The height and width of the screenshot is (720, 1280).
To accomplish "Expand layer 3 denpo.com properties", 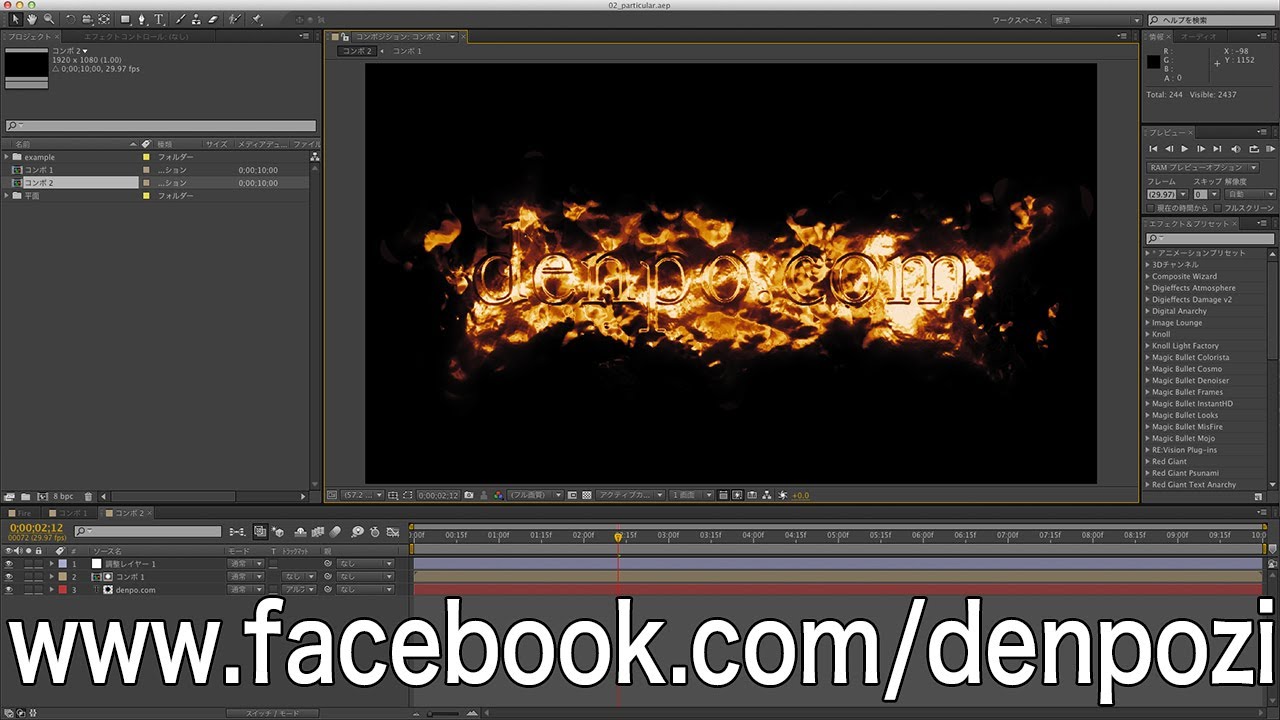I will (x=51, y=590).
